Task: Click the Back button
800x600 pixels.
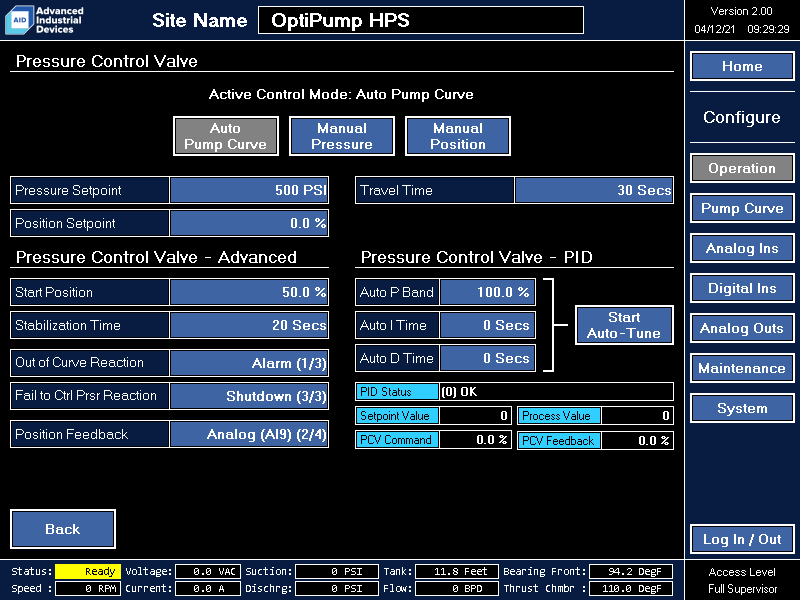Action: 63,529
